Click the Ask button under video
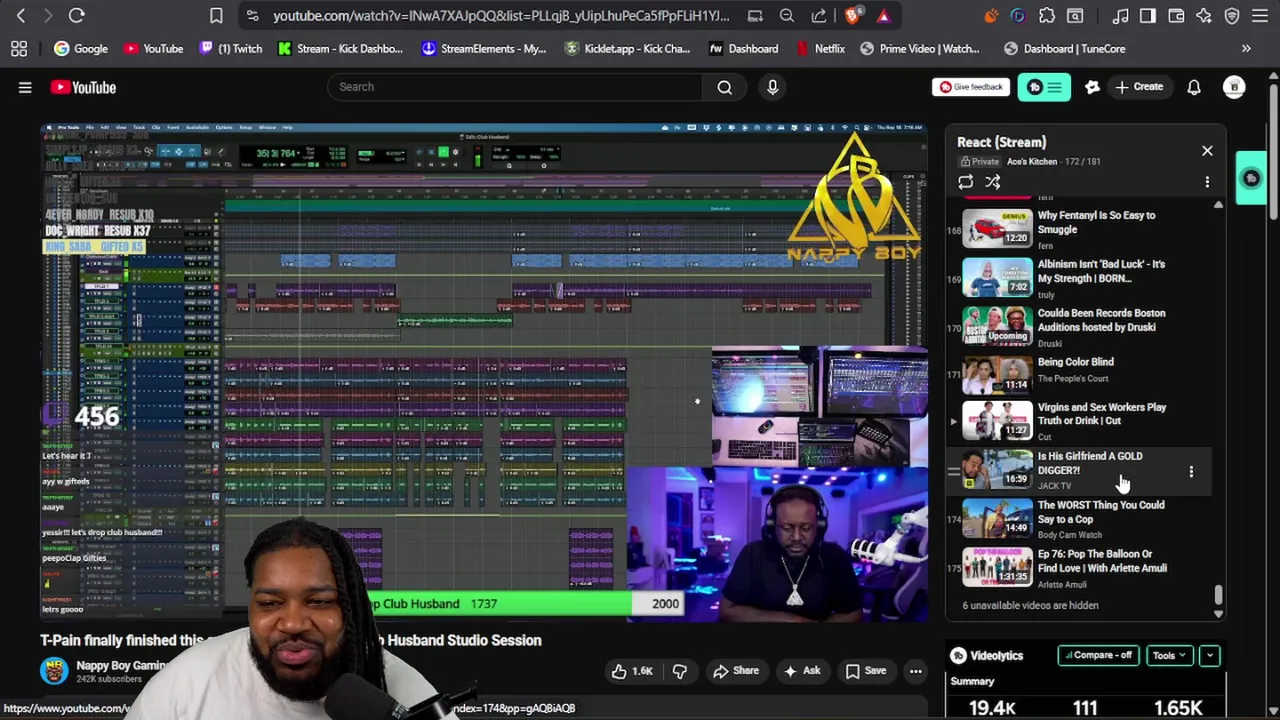This screenshot has width=1280, height=720. coord(802,671)
